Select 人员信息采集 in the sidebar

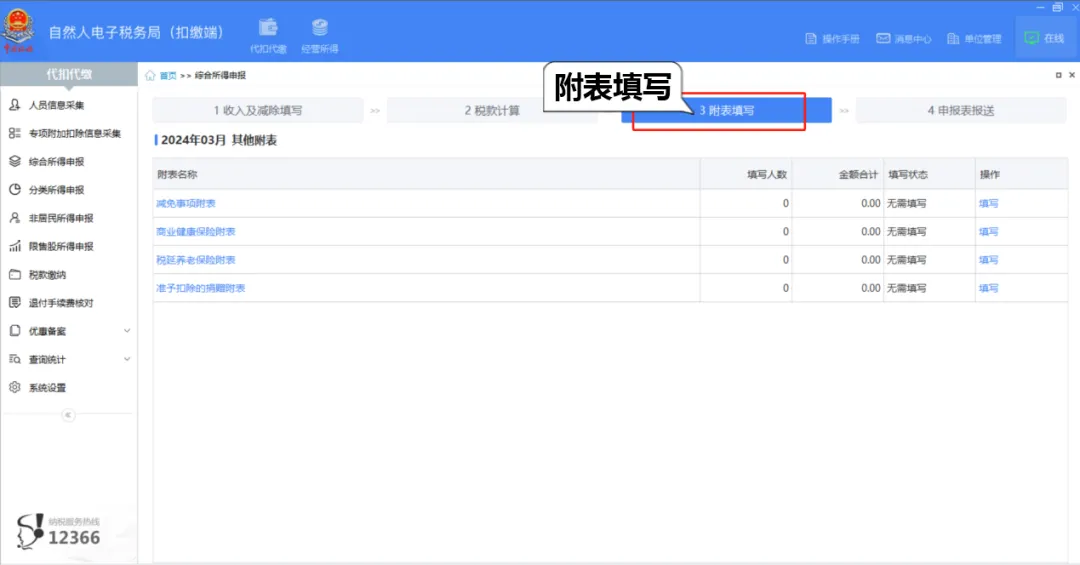point(56,105)
